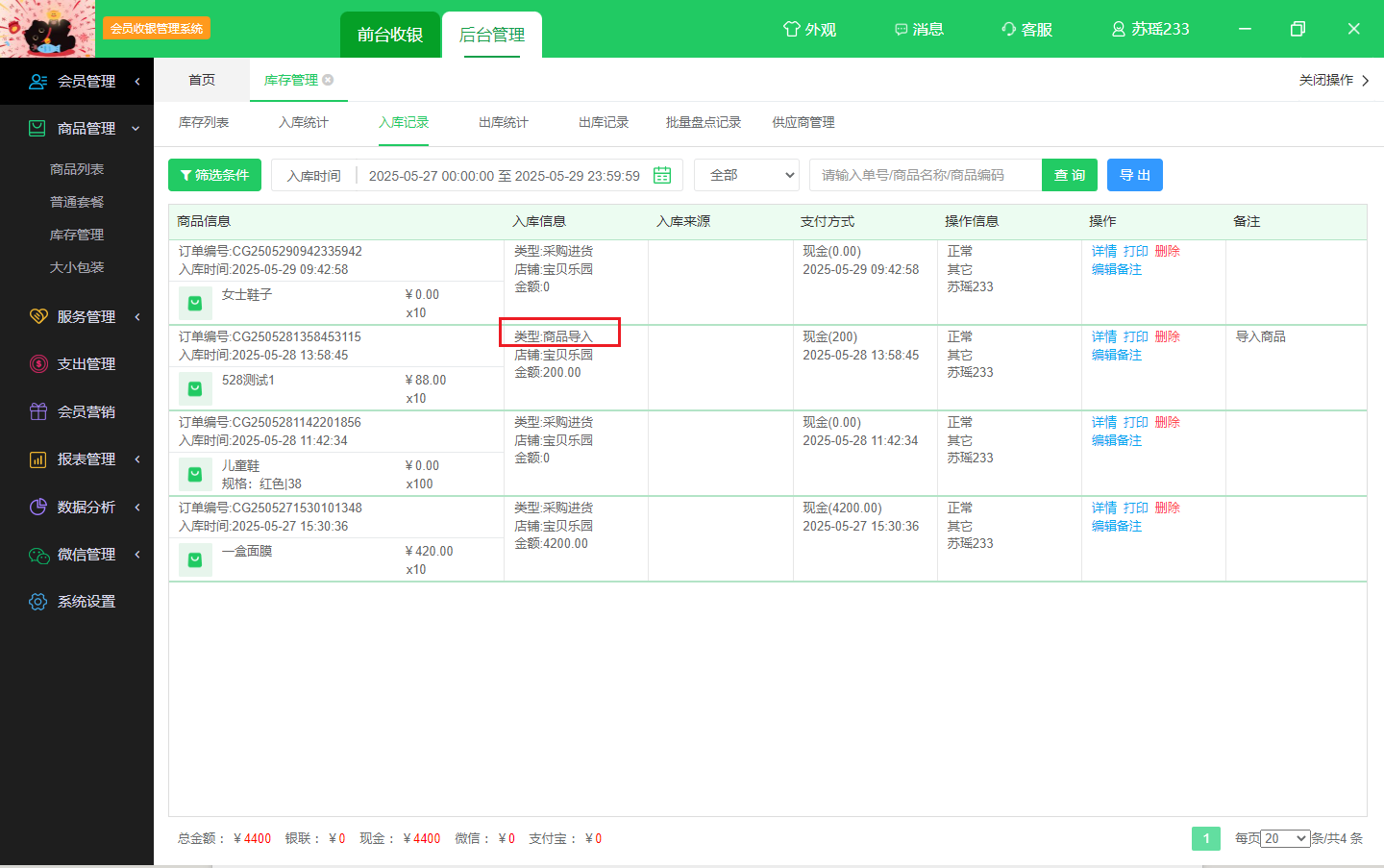1384x868 pixels.
Task: Click the 会员营销 gift icon
Action: [38, 411]
